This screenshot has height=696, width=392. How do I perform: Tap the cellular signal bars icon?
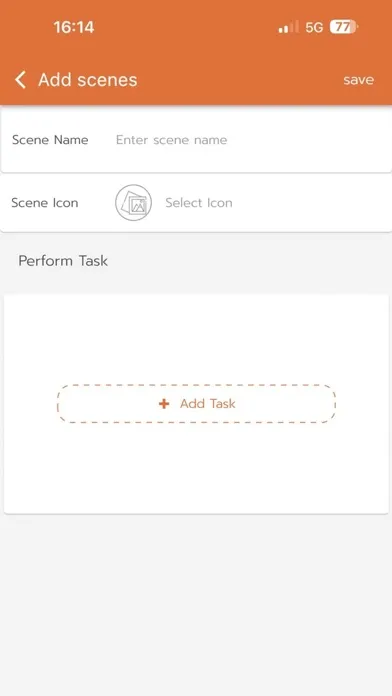click(x=289, y=28)
